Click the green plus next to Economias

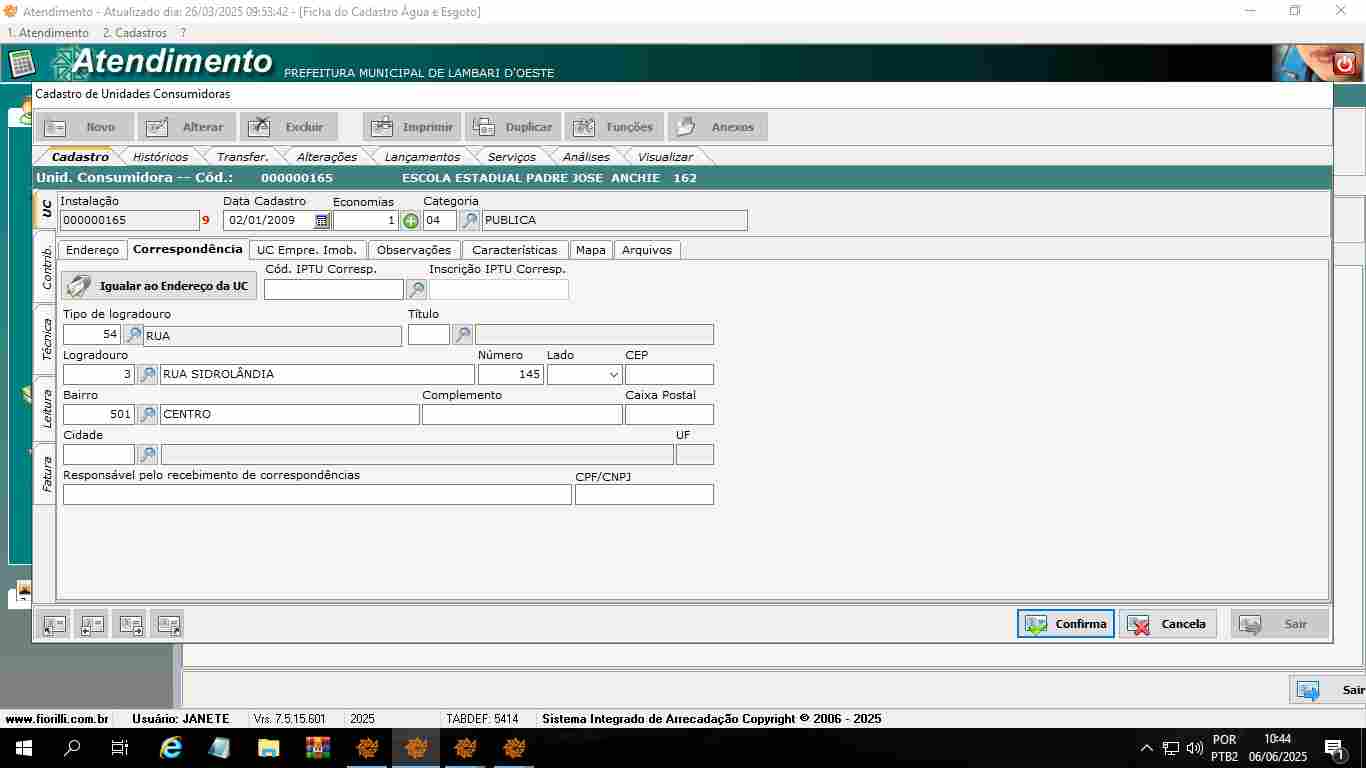pyautogui.click(x=410, y=221)
